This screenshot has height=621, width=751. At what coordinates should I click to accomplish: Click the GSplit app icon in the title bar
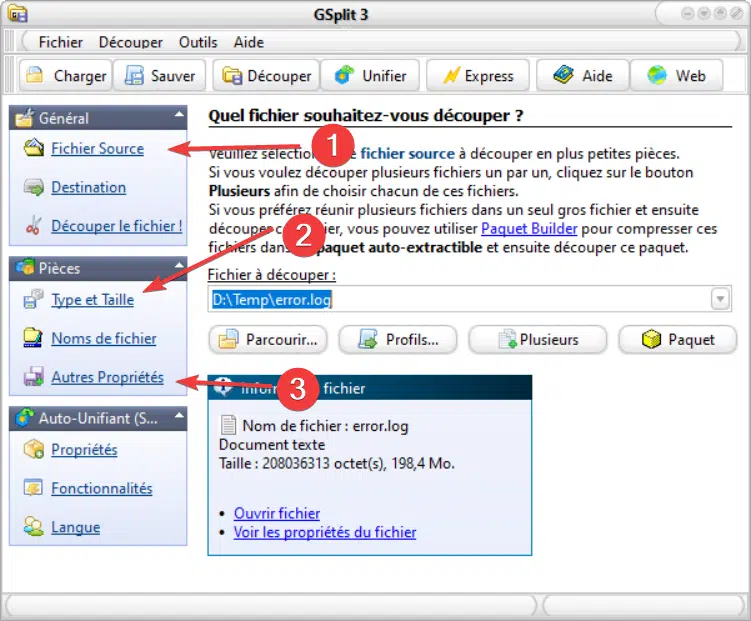pos(18,13)
